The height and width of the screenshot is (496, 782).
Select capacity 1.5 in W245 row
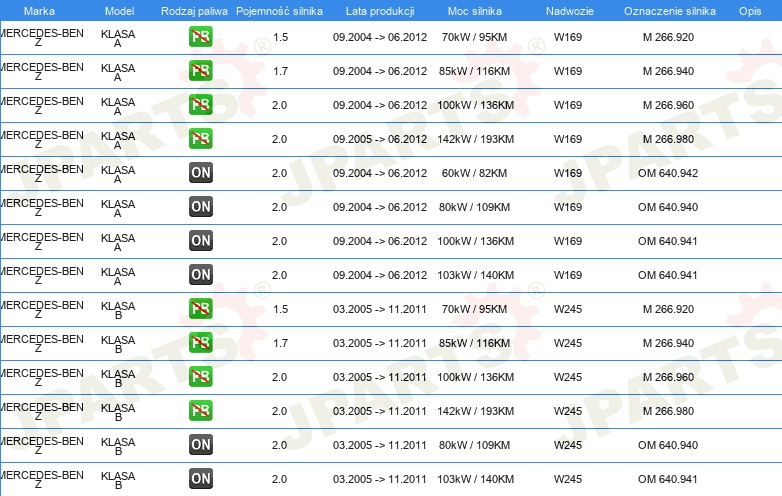280,309
